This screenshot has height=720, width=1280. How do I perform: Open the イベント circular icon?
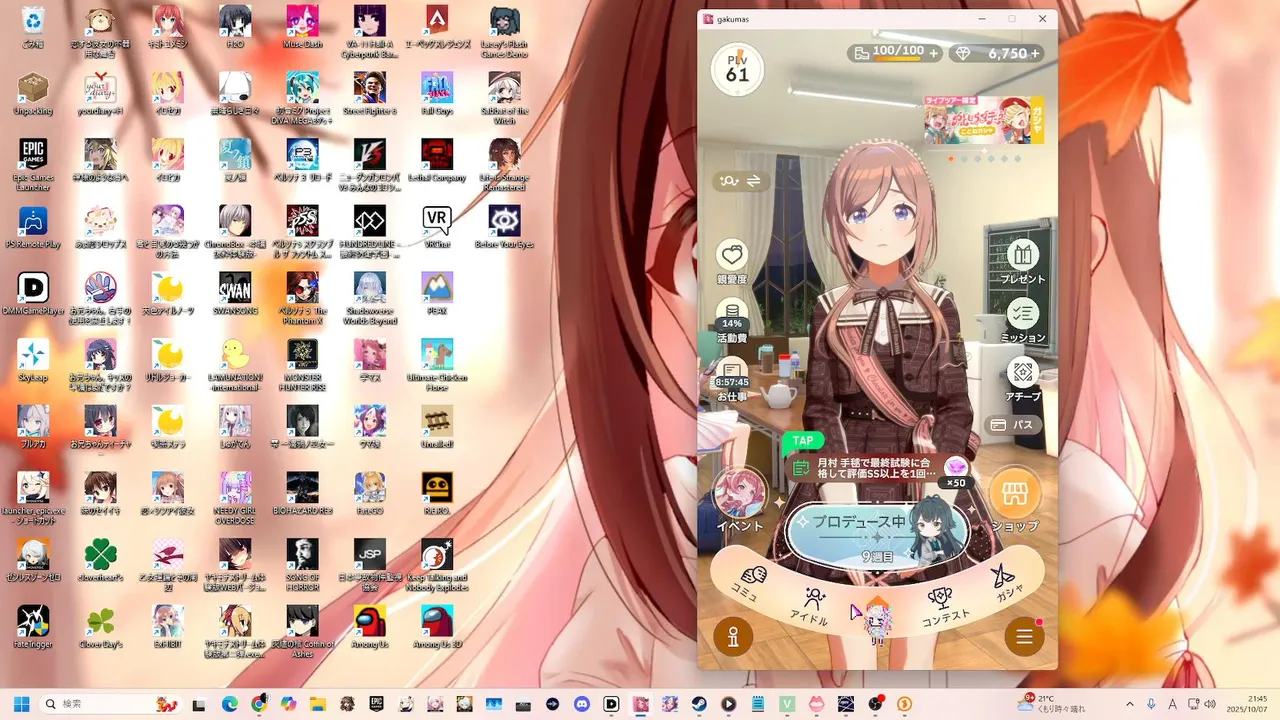tap(740, 494)
